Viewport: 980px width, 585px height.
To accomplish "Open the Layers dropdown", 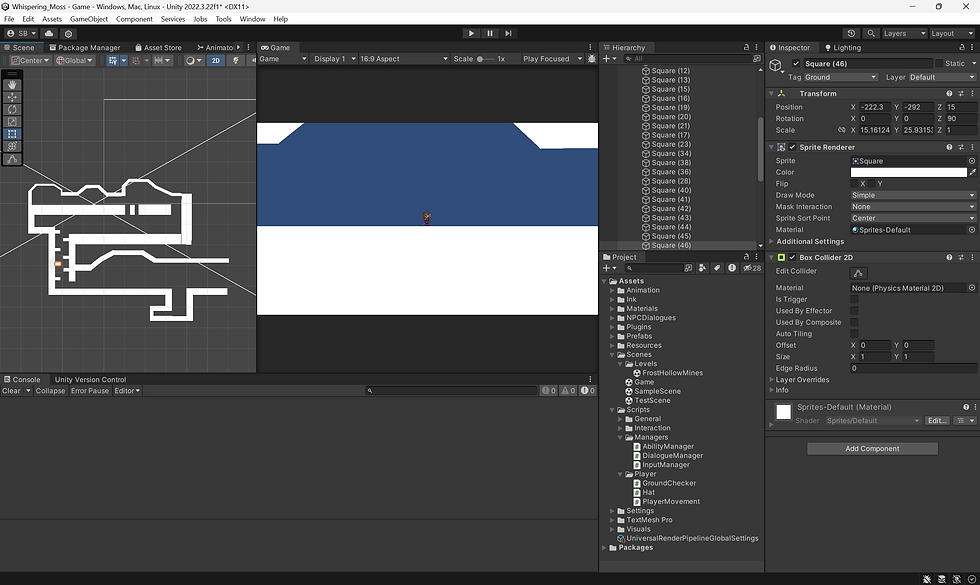I will click(x=904, y=33).
